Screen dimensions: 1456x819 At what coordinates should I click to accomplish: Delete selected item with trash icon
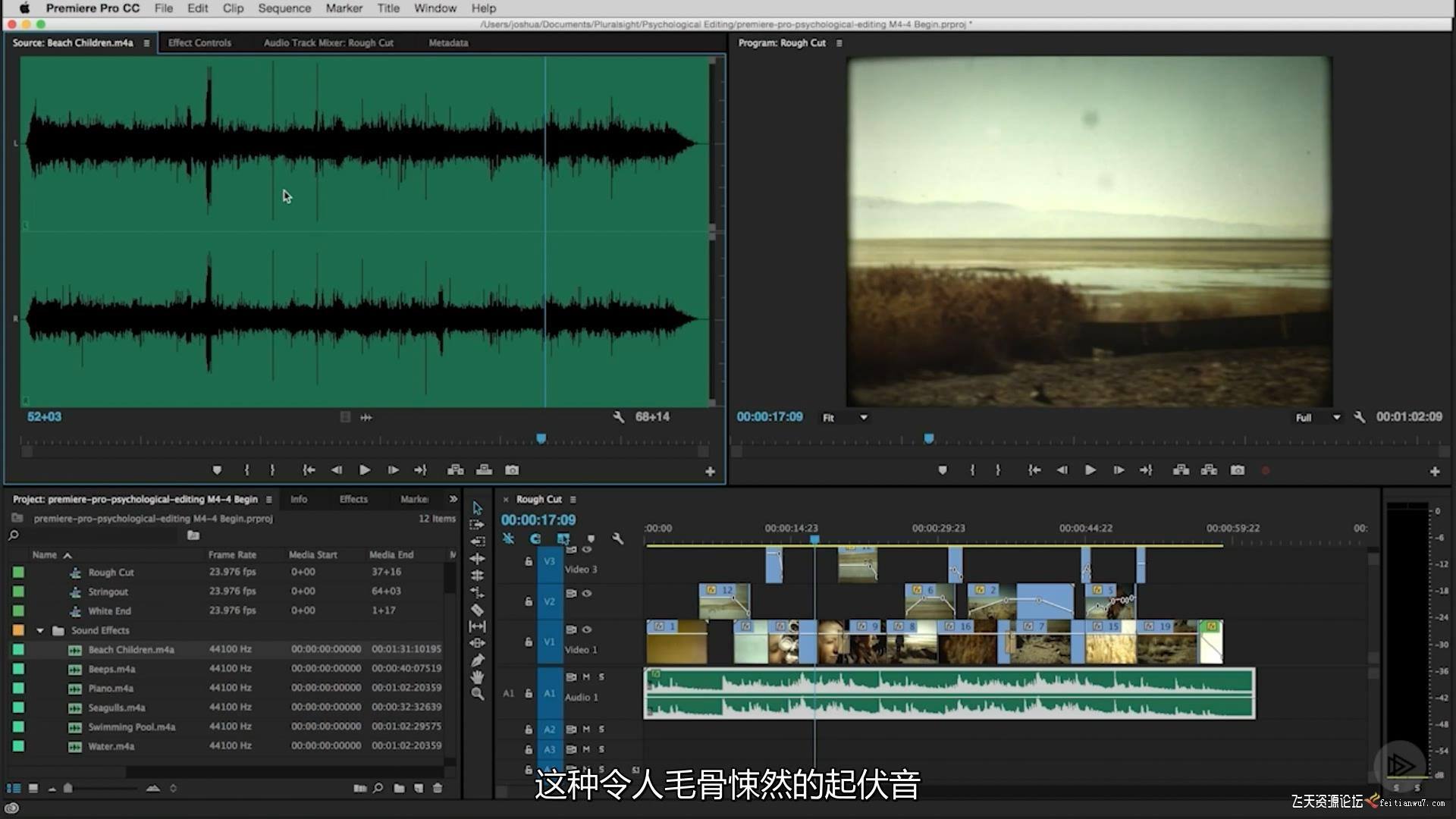[x=438, y=788]
